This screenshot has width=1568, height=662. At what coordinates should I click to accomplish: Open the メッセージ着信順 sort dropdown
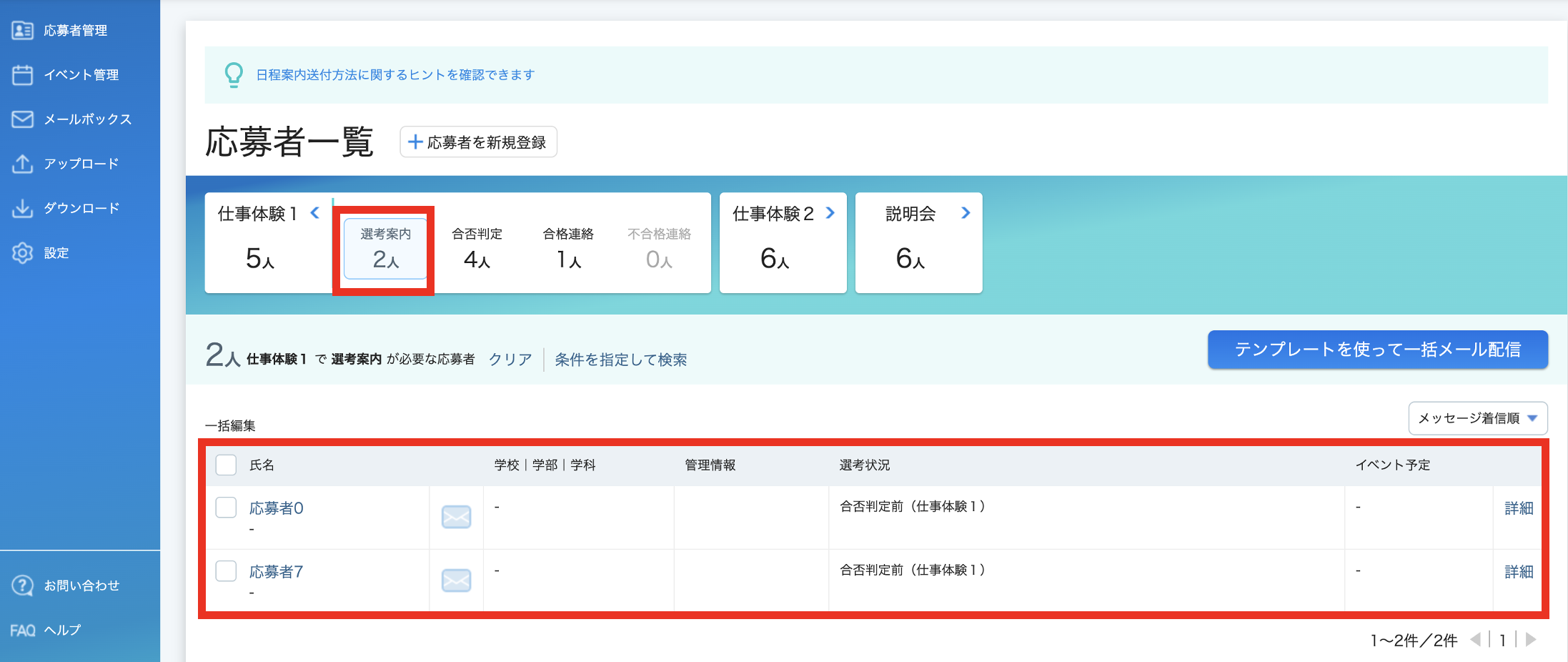[1478, 418]
